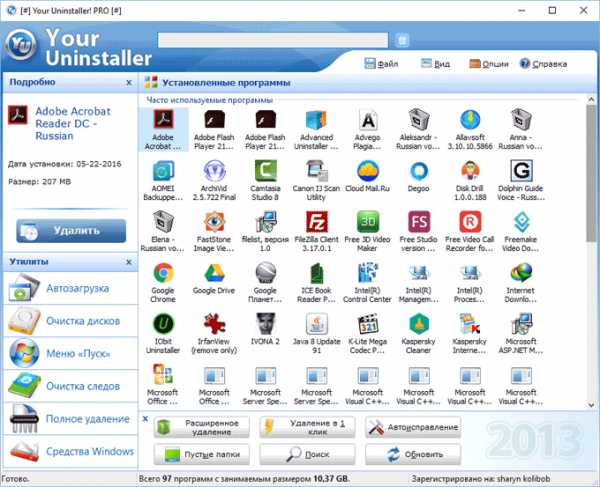Click the Удалить uninstall button
This screenshot has width=600, height=487.
point(71,231)
